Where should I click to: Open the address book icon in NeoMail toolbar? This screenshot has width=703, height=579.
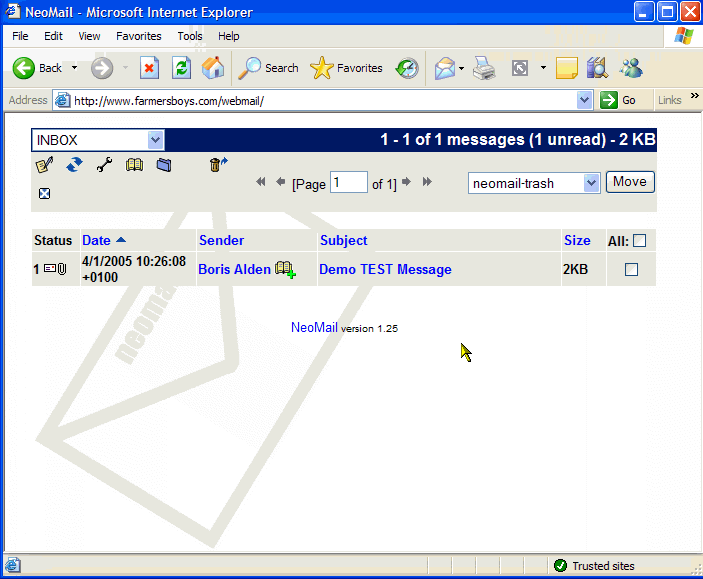(x=134, y=165)
